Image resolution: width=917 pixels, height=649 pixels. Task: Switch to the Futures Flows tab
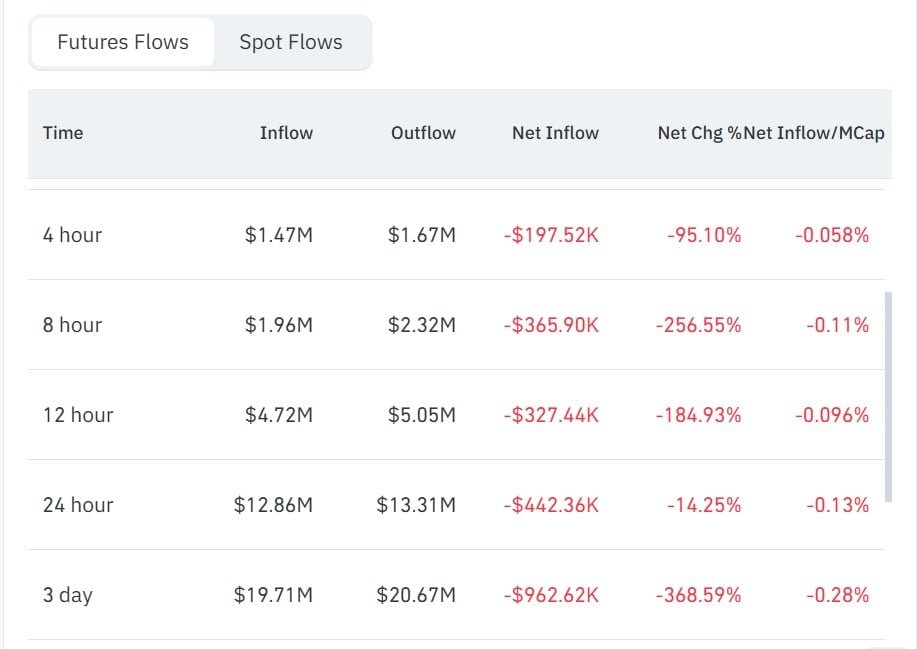[x=123, y=42]
